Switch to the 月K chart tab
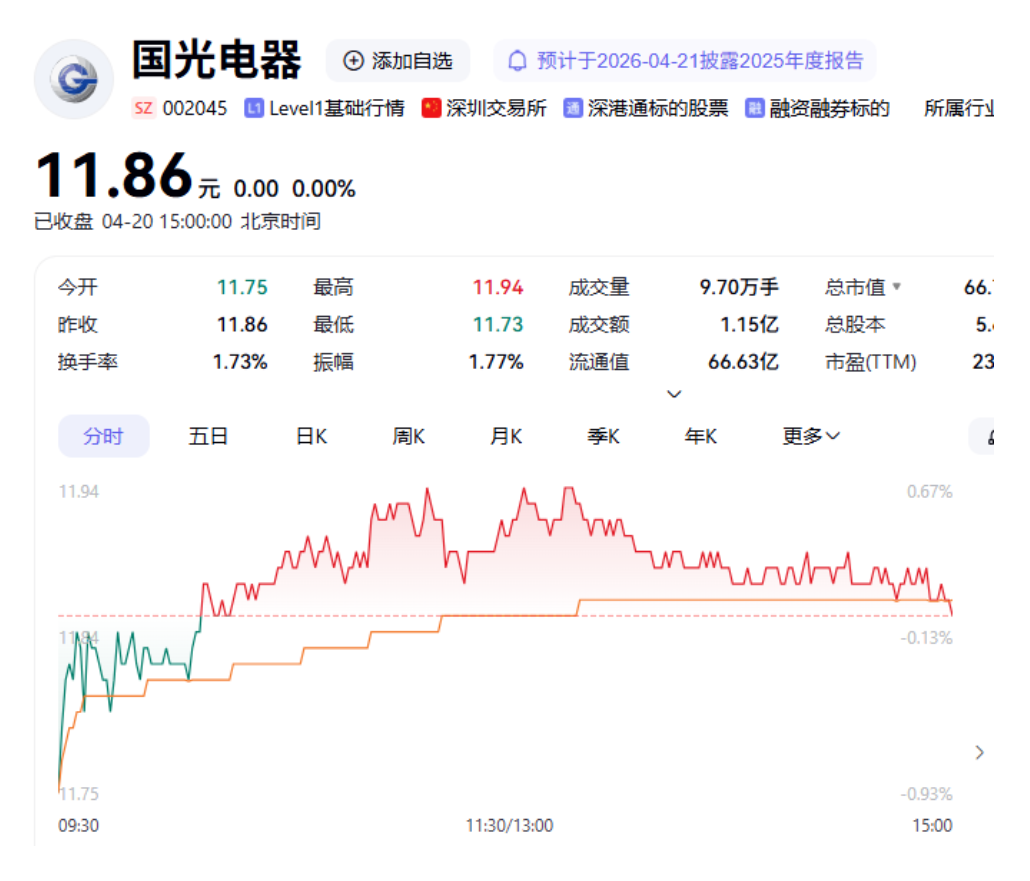The height and width of the screenshot is (881, 1030). pos(506,436)
